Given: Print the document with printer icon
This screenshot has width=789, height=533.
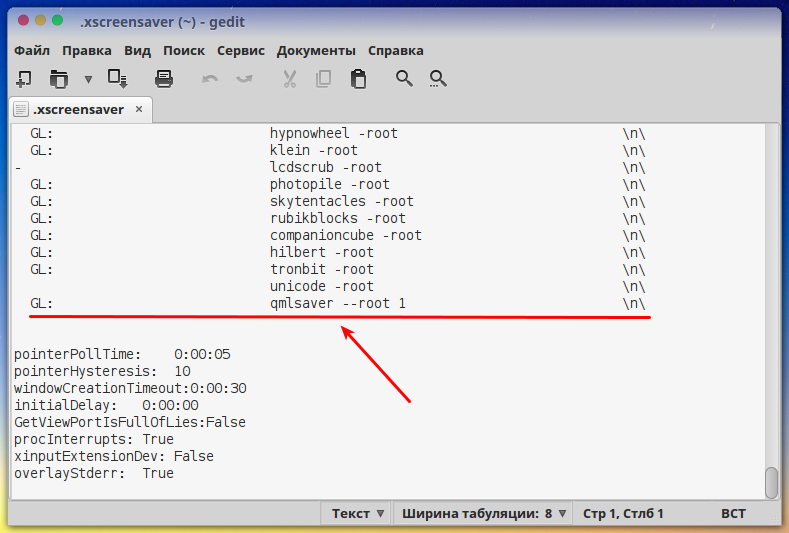Looking at the screenshot, I should (x=164, y=79).
